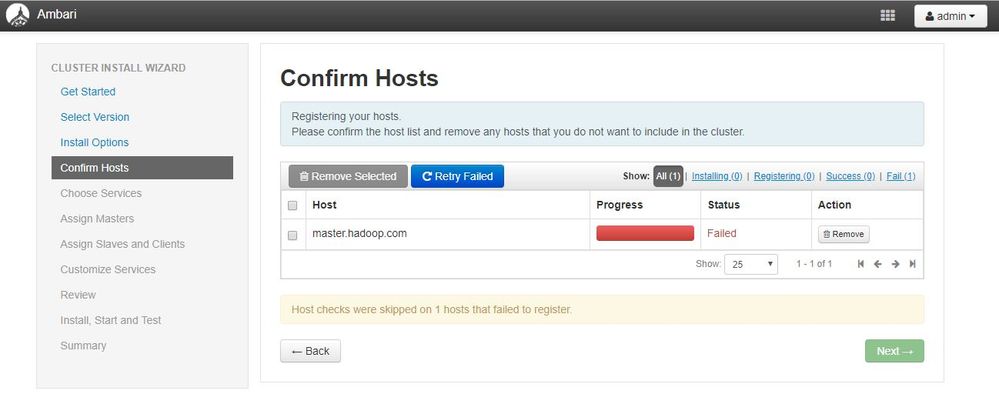999x404 pixels.
Task: Open the Get Started wizard step
Action: [88, 92]
